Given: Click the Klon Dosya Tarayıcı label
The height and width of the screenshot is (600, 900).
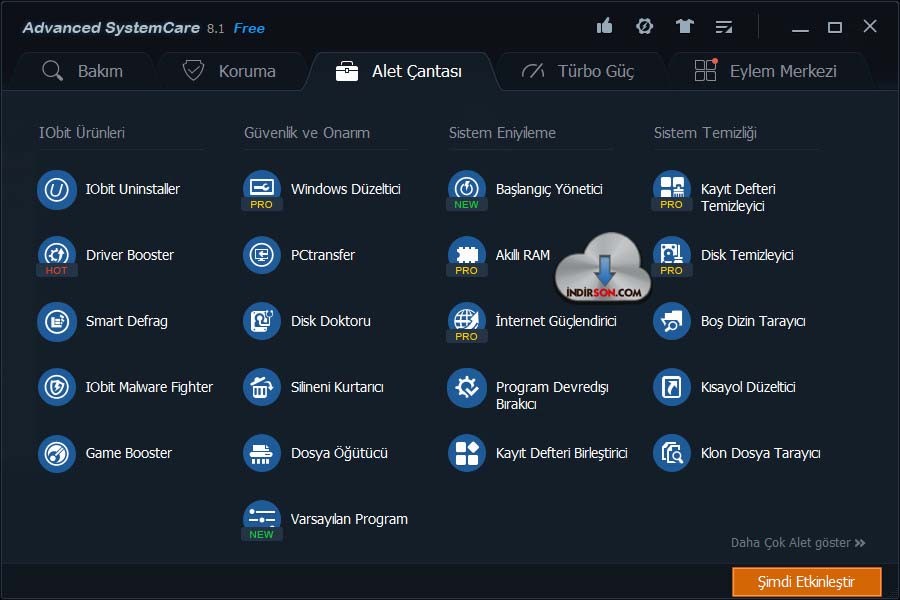Looking at the screenshot, I should [761, 454].
